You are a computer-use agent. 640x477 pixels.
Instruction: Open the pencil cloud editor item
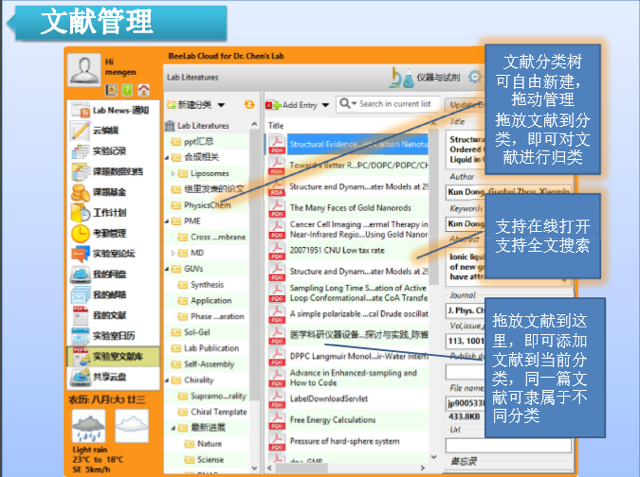(x=113, y=131)
